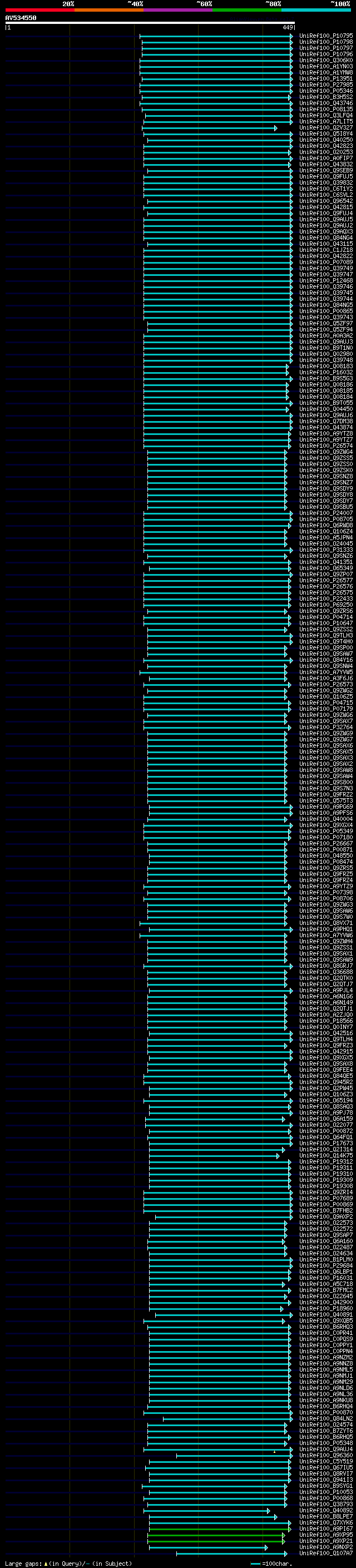The width and height of the screenshot is (356, 1568).
Task: Click the orange ~40% identity legend segment
Action: pos(109,10)
